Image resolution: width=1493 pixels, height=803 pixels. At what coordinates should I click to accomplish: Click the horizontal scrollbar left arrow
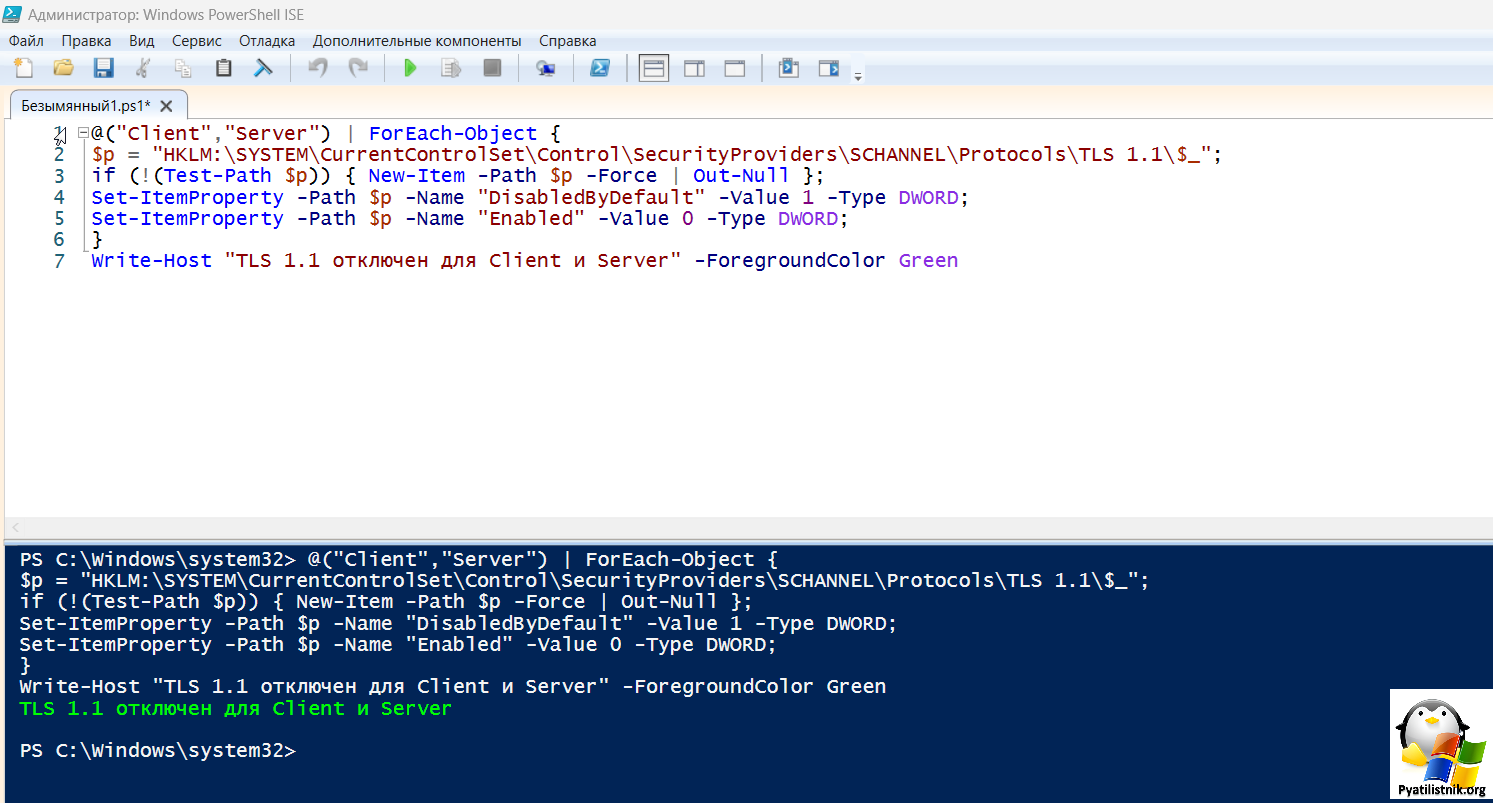16,527
